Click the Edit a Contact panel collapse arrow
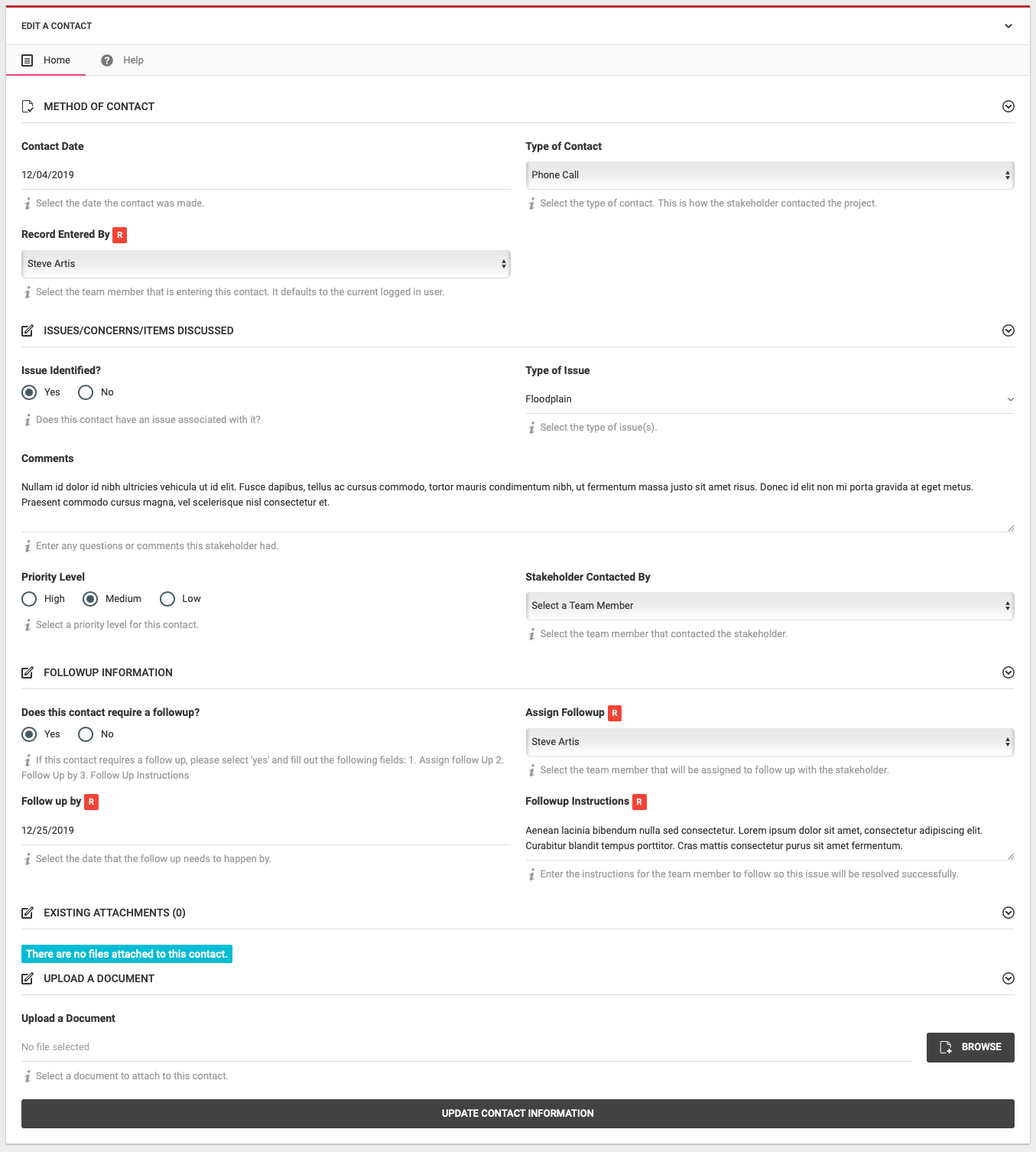The image size is (1036, 1152). tap(1008, 26)
